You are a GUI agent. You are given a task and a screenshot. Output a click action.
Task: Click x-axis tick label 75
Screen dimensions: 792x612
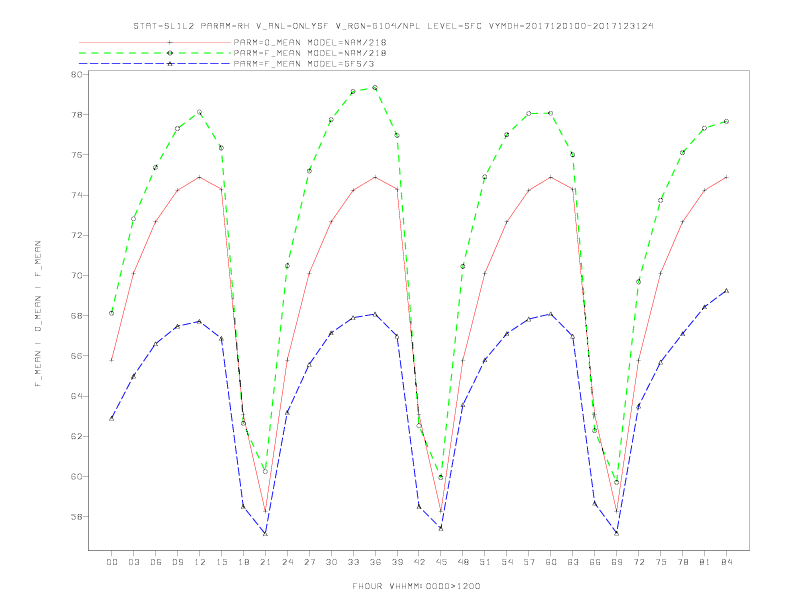(661, 562)
